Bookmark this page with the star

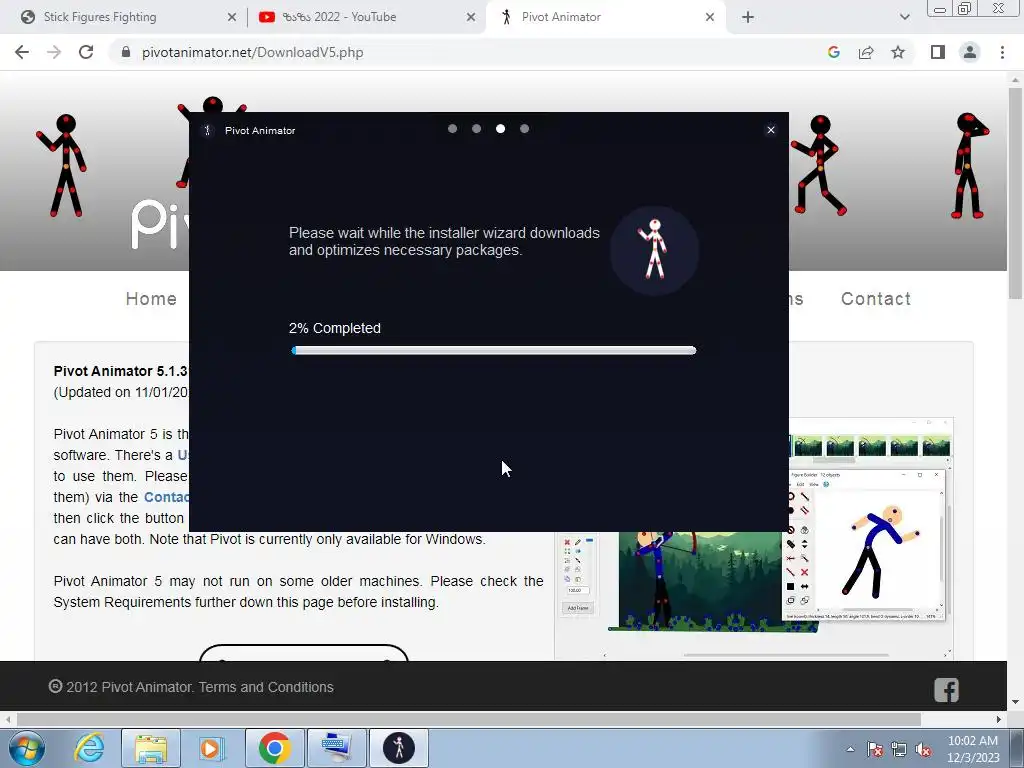tap(898, 52)
